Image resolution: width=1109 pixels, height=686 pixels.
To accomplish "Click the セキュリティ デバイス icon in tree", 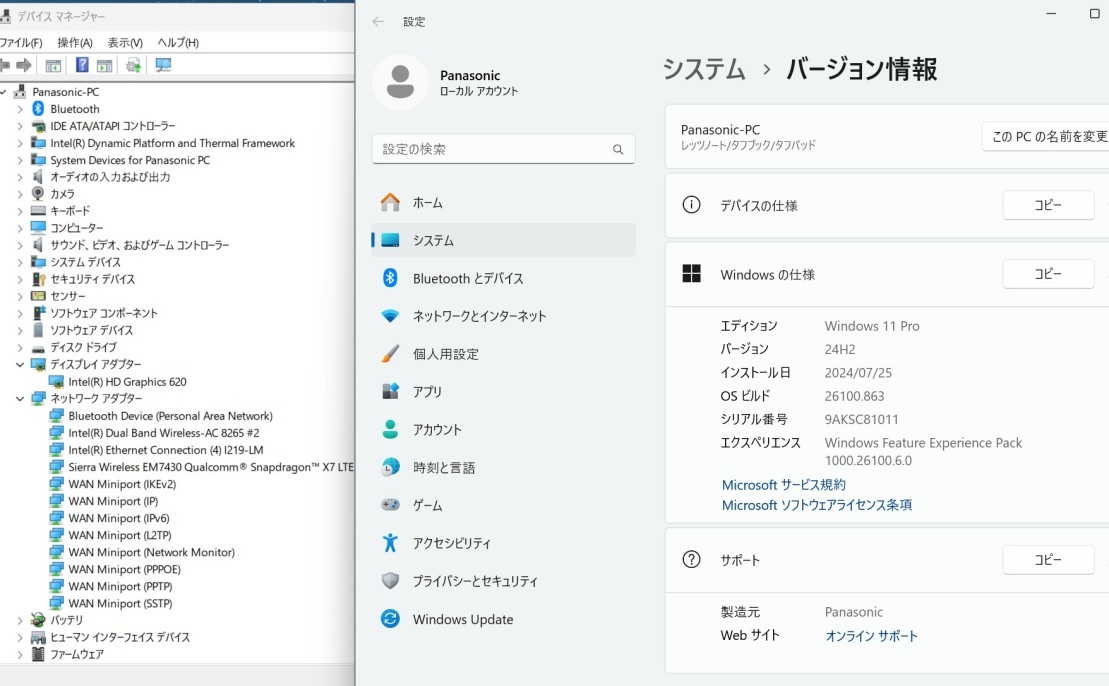I will [38, 279].
